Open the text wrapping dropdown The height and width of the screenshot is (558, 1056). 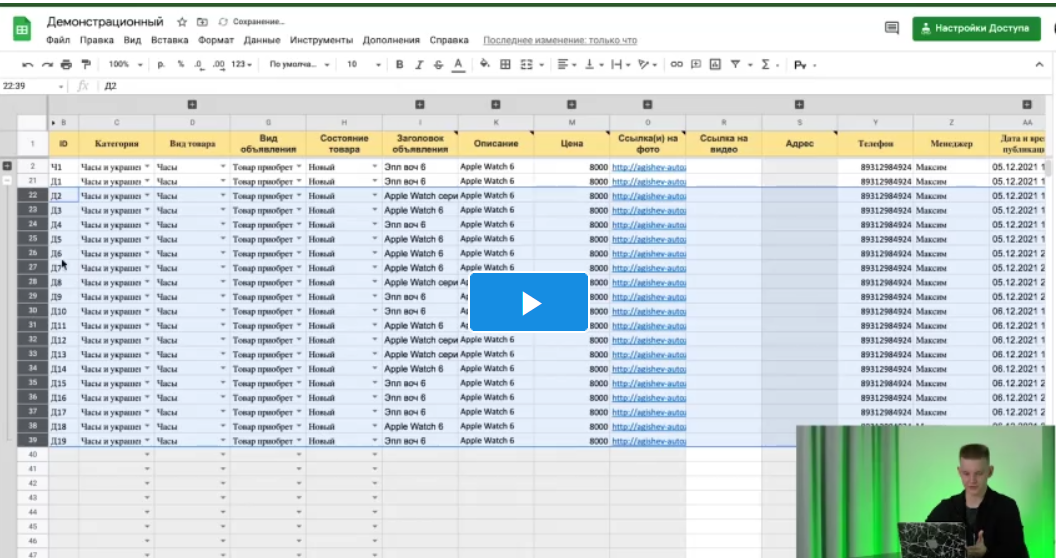coord(619,65)
